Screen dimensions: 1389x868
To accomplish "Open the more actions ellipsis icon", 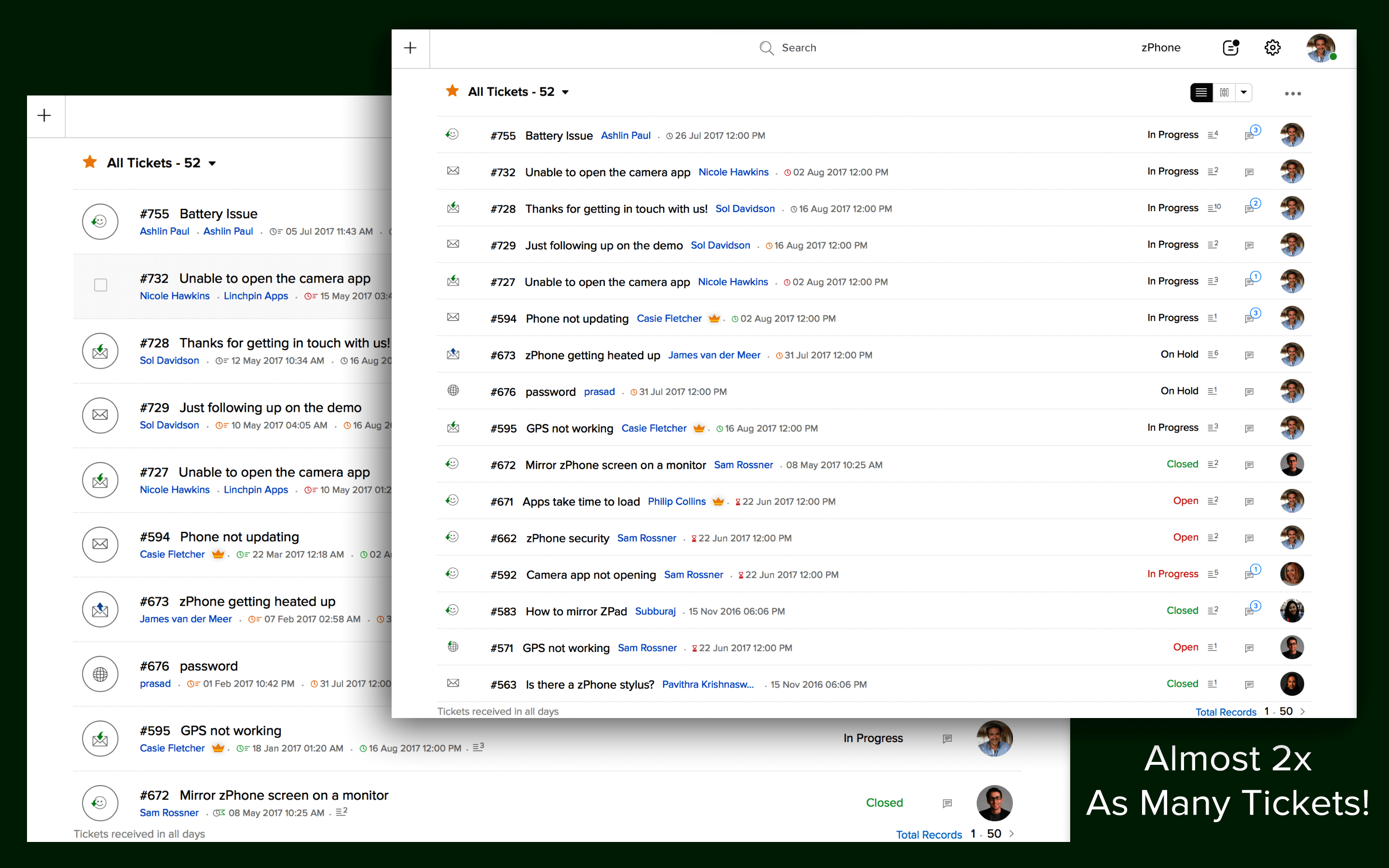I will click(1293, 93).
